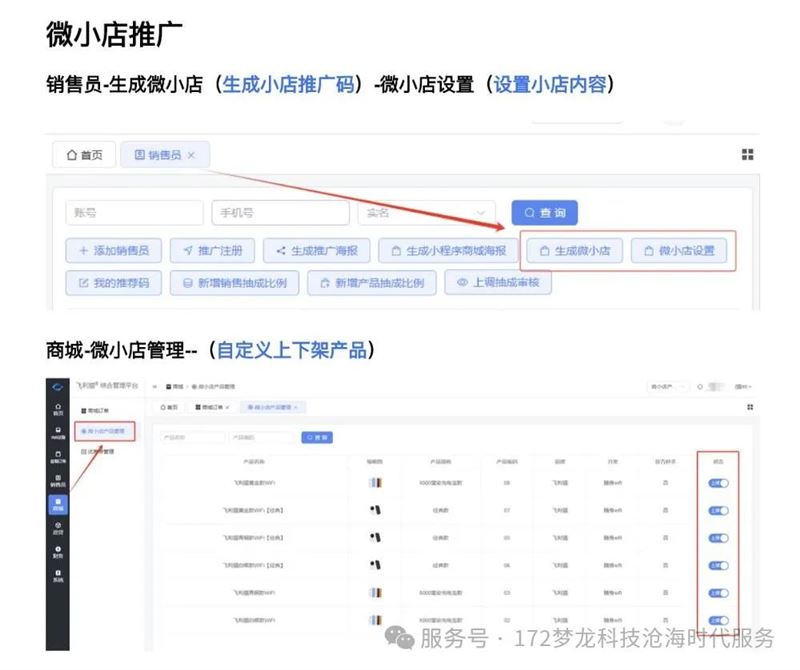The height and width of the screenshot is (670, 800).
Task: Open the 系统 icon in the dark sidebar
Action: pyautogui.click(x=57, y=576)
